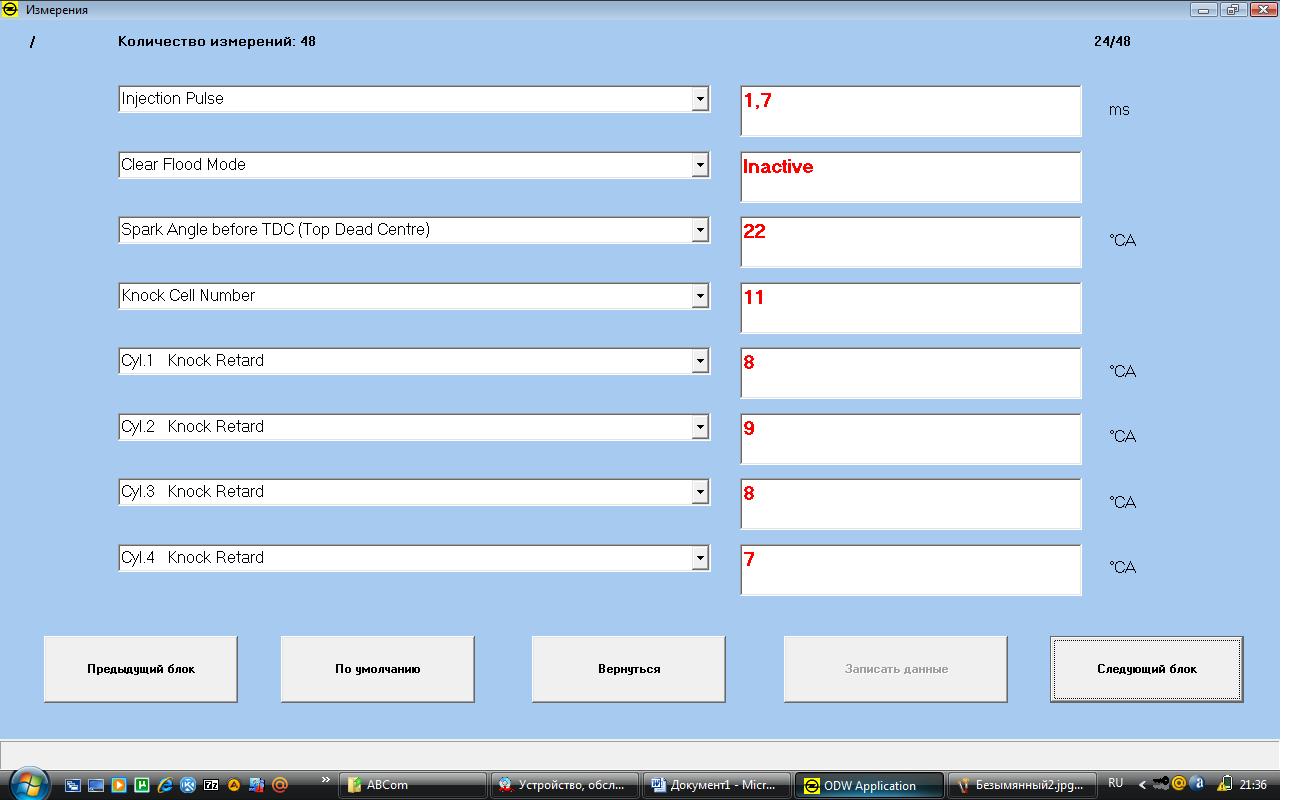
Task: Click the Injection Pulse value field
Action: point(910,111)
